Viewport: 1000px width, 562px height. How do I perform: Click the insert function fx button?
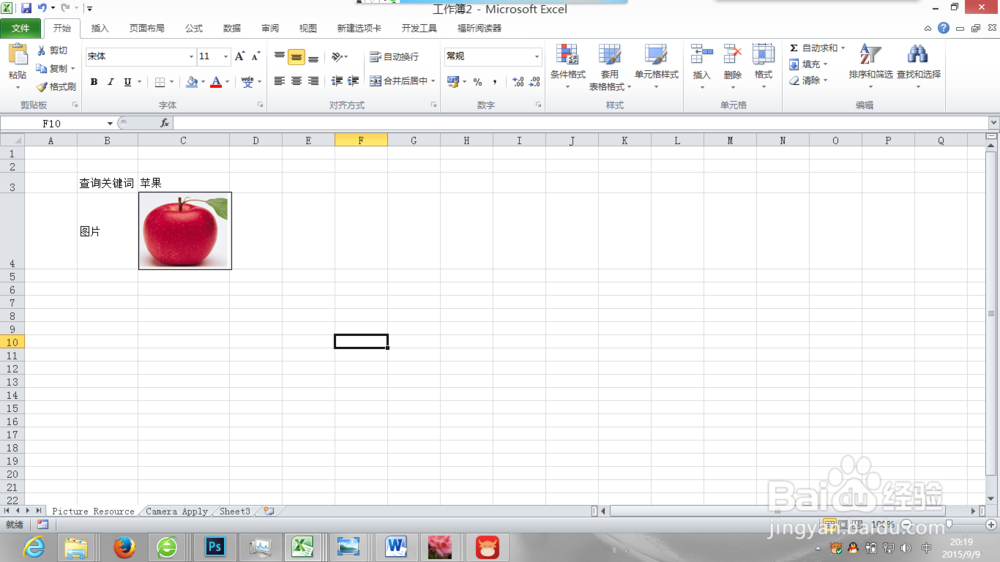click(165, 123)
